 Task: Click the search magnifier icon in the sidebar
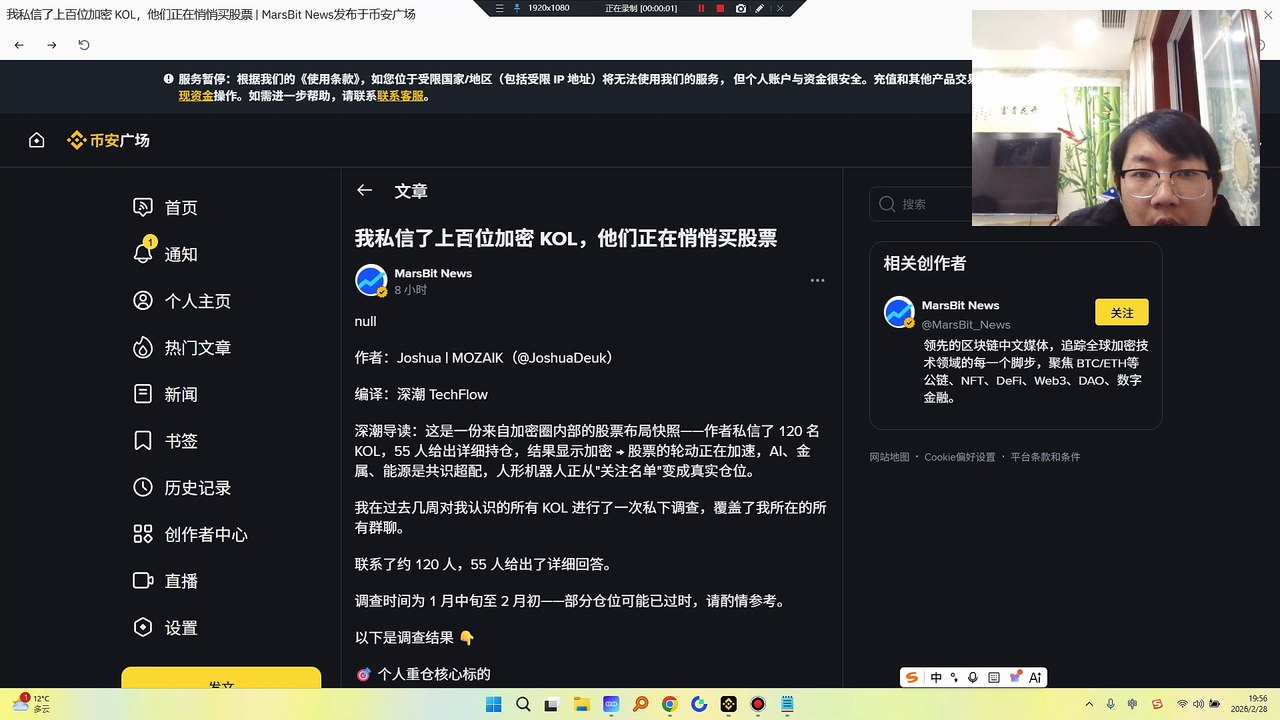click(887, 204)
